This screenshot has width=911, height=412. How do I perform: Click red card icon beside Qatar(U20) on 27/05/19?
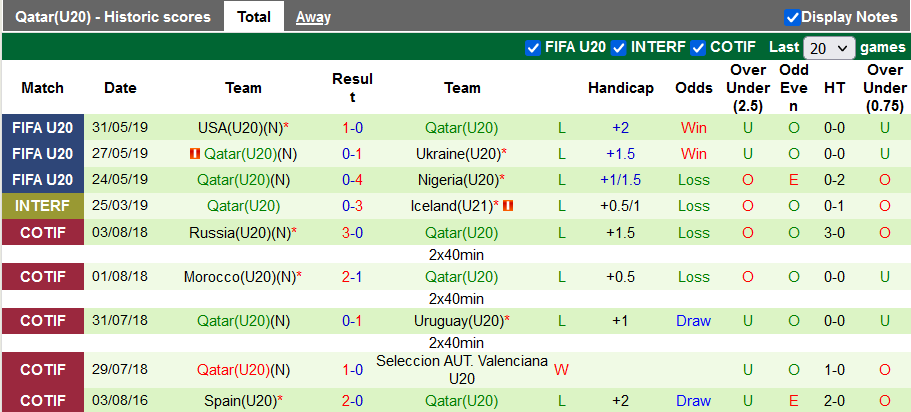click(x=194, y=154)
